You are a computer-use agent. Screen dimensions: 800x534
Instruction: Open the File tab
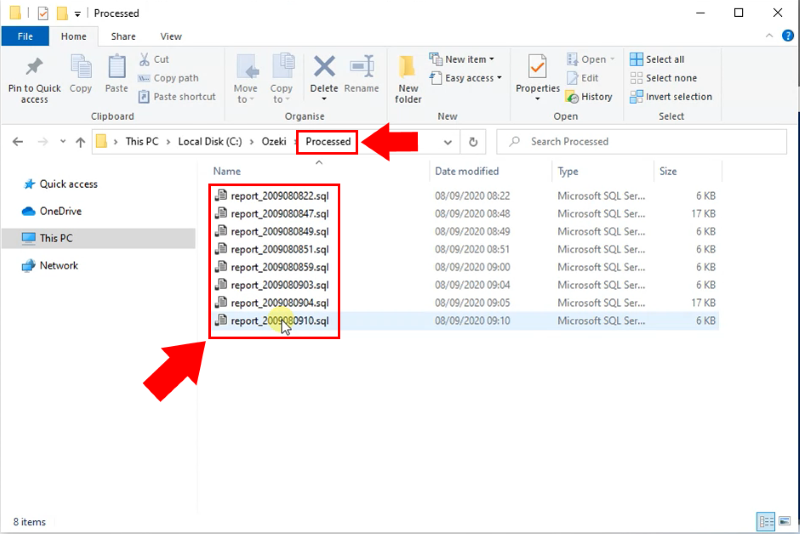[x=25, y=36]
